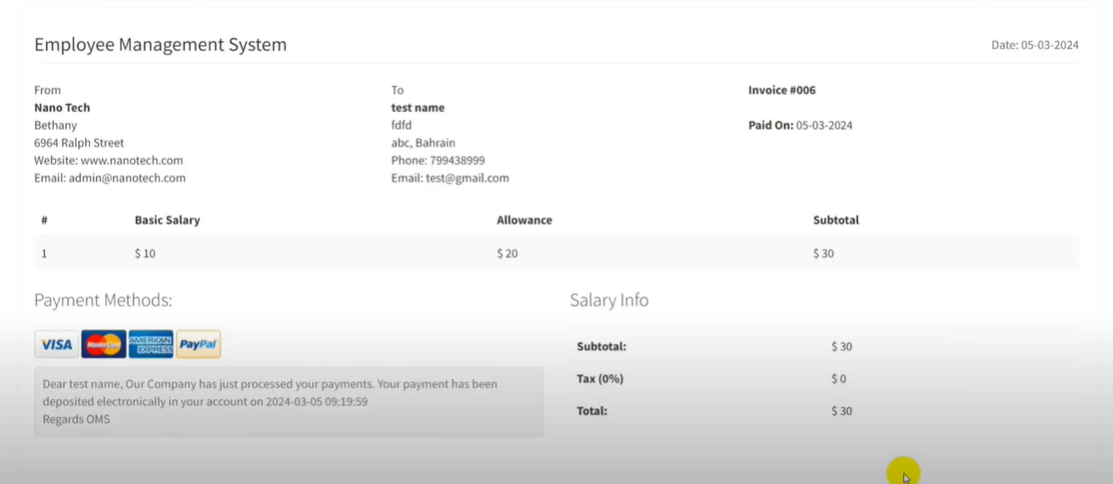
Task: Click the Employee Management System heading
Action: pyautogui.click(x=160, y=45)
